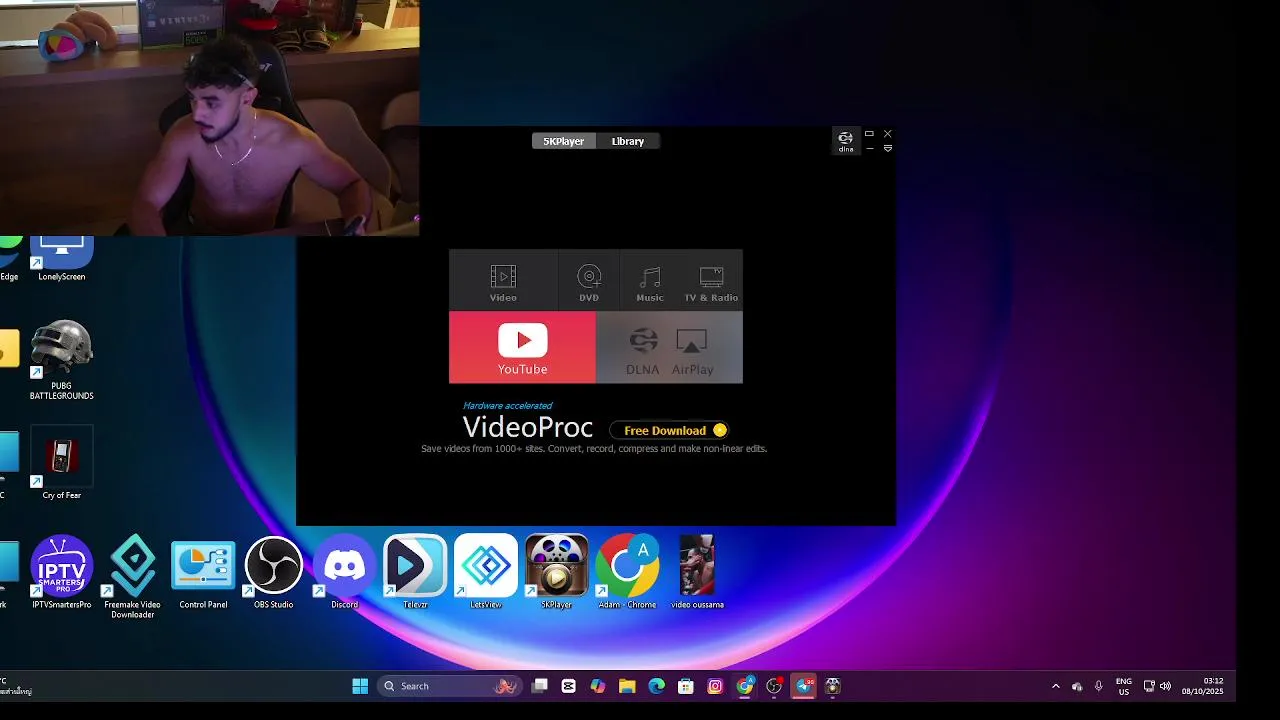Open the 5KPlayer menu drop-down arrow

888,148
